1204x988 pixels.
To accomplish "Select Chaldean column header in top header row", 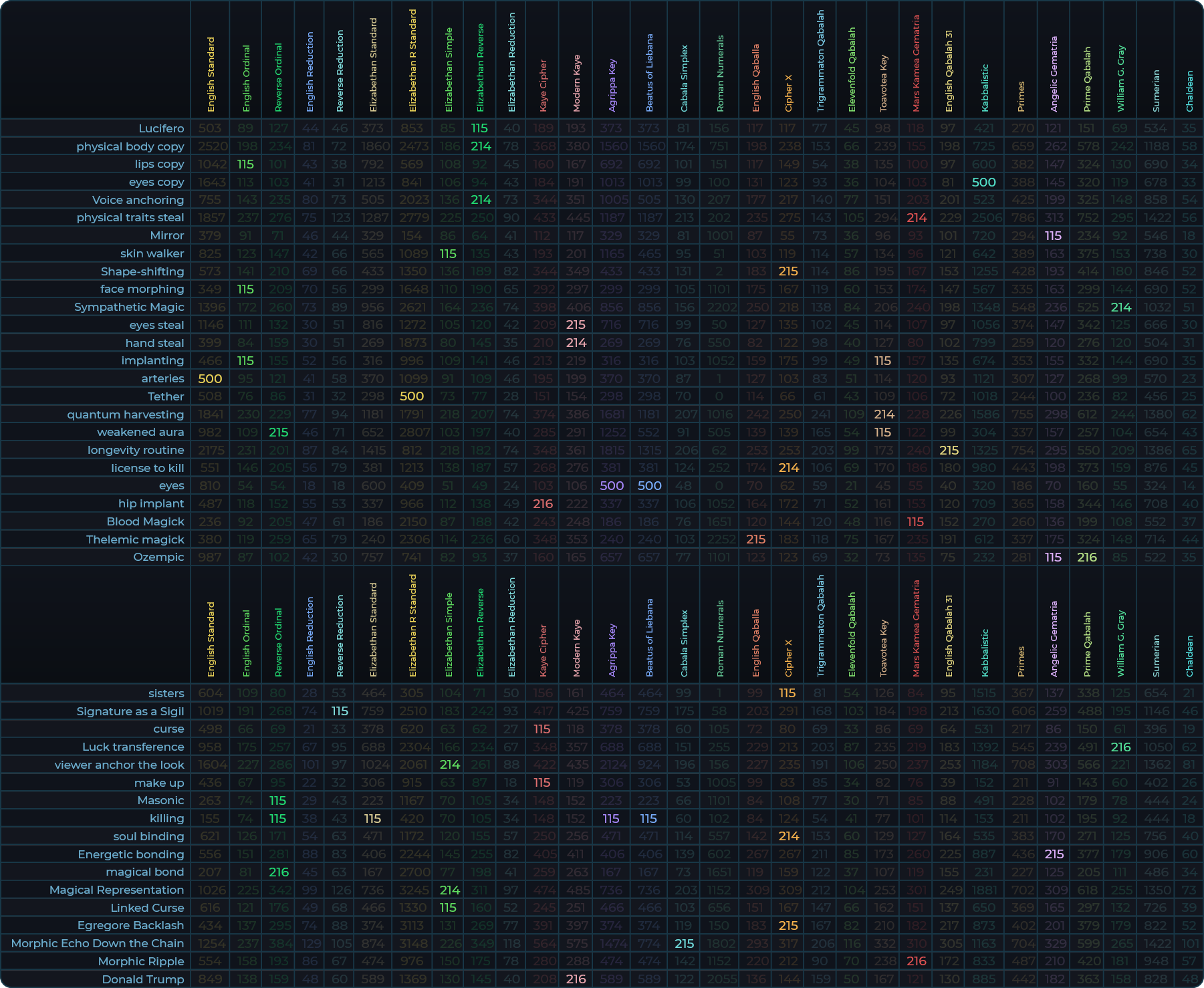I will tap(1189, 91).
